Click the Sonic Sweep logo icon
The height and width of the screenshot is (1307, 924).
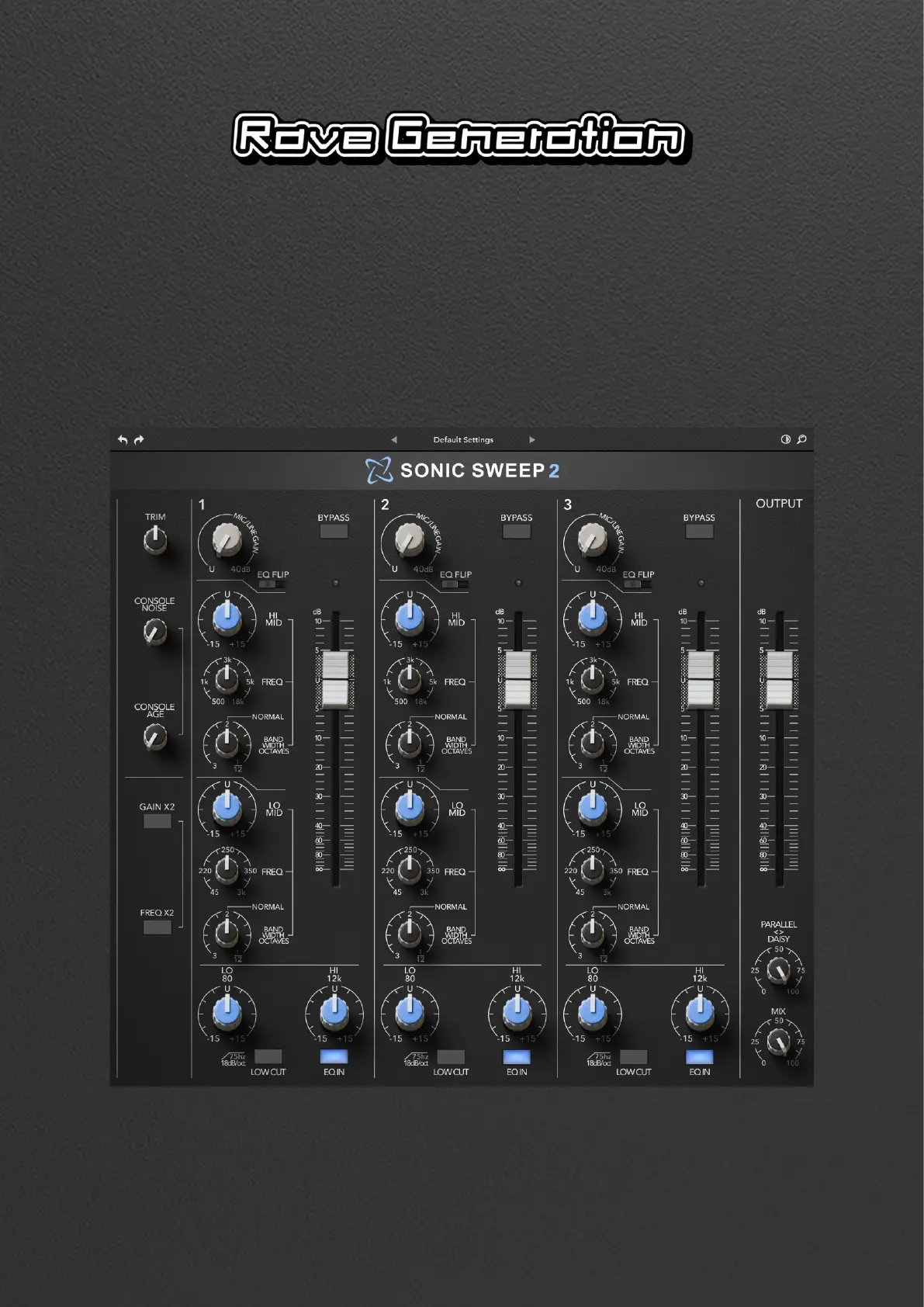[379, 470]
